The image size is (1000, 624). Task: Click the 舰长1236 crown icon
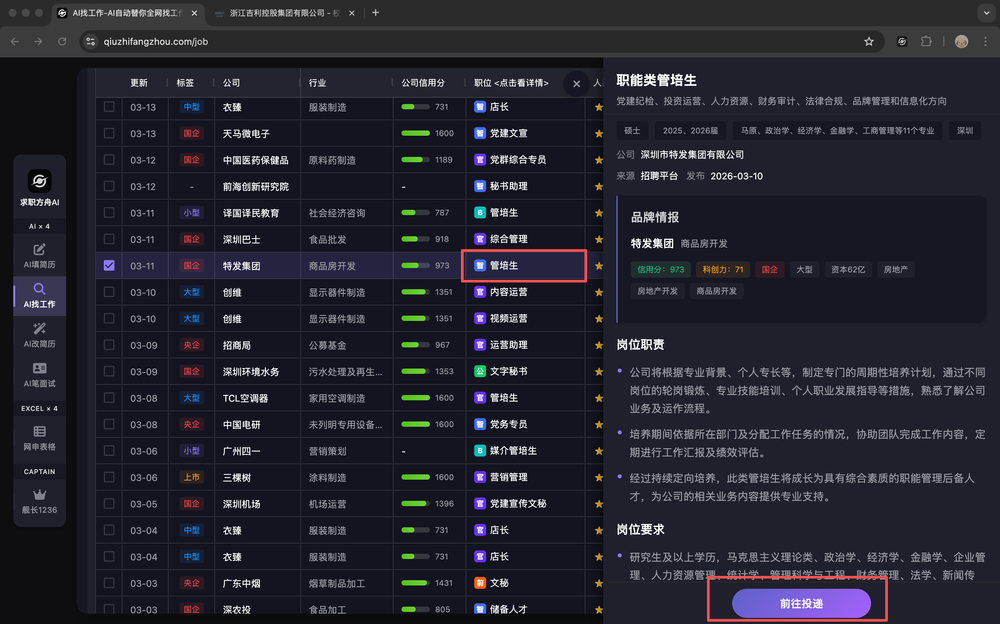click(x=40, y=500)
